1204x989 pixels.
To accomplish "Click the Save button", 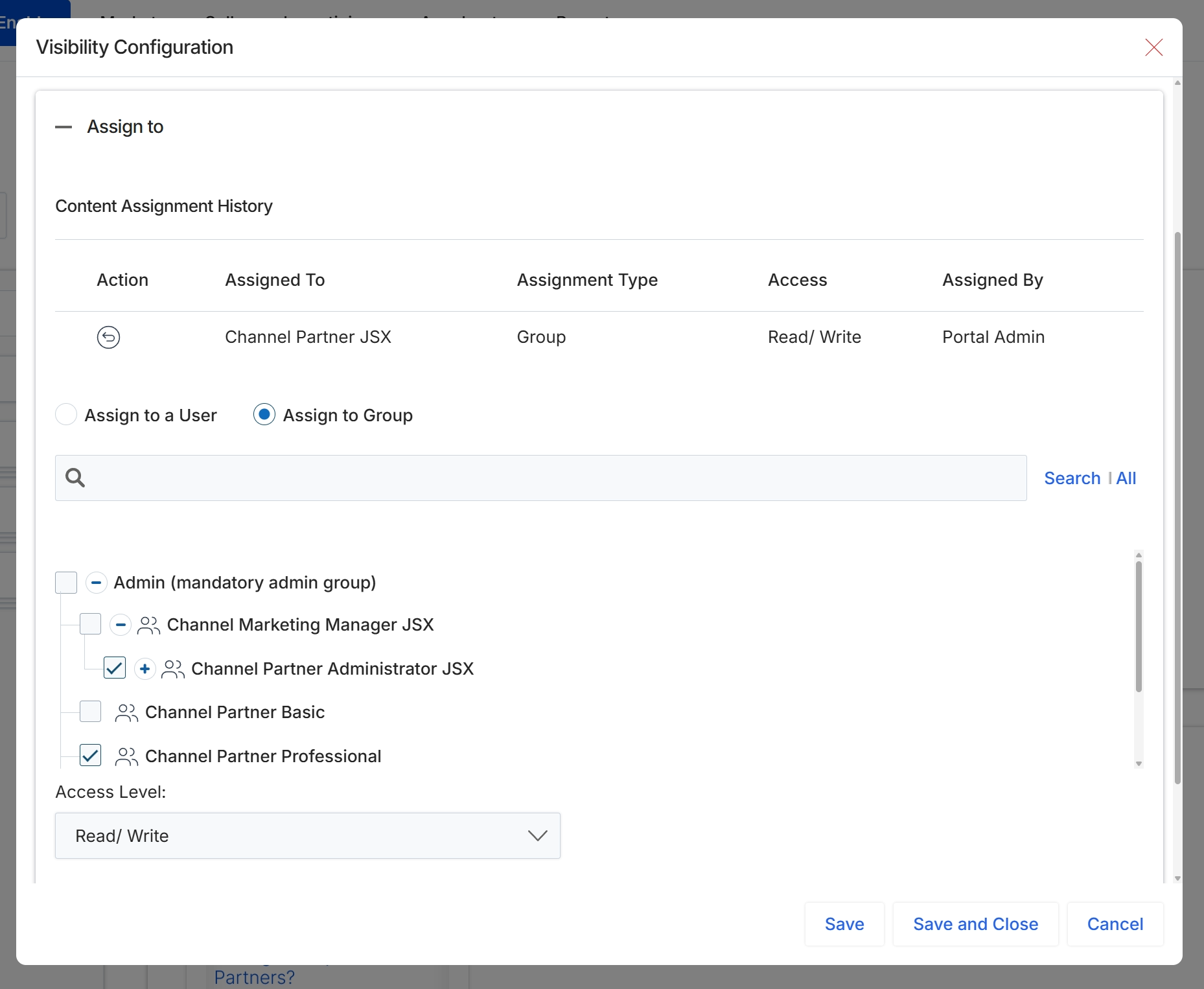I will [x=844, y=924].
